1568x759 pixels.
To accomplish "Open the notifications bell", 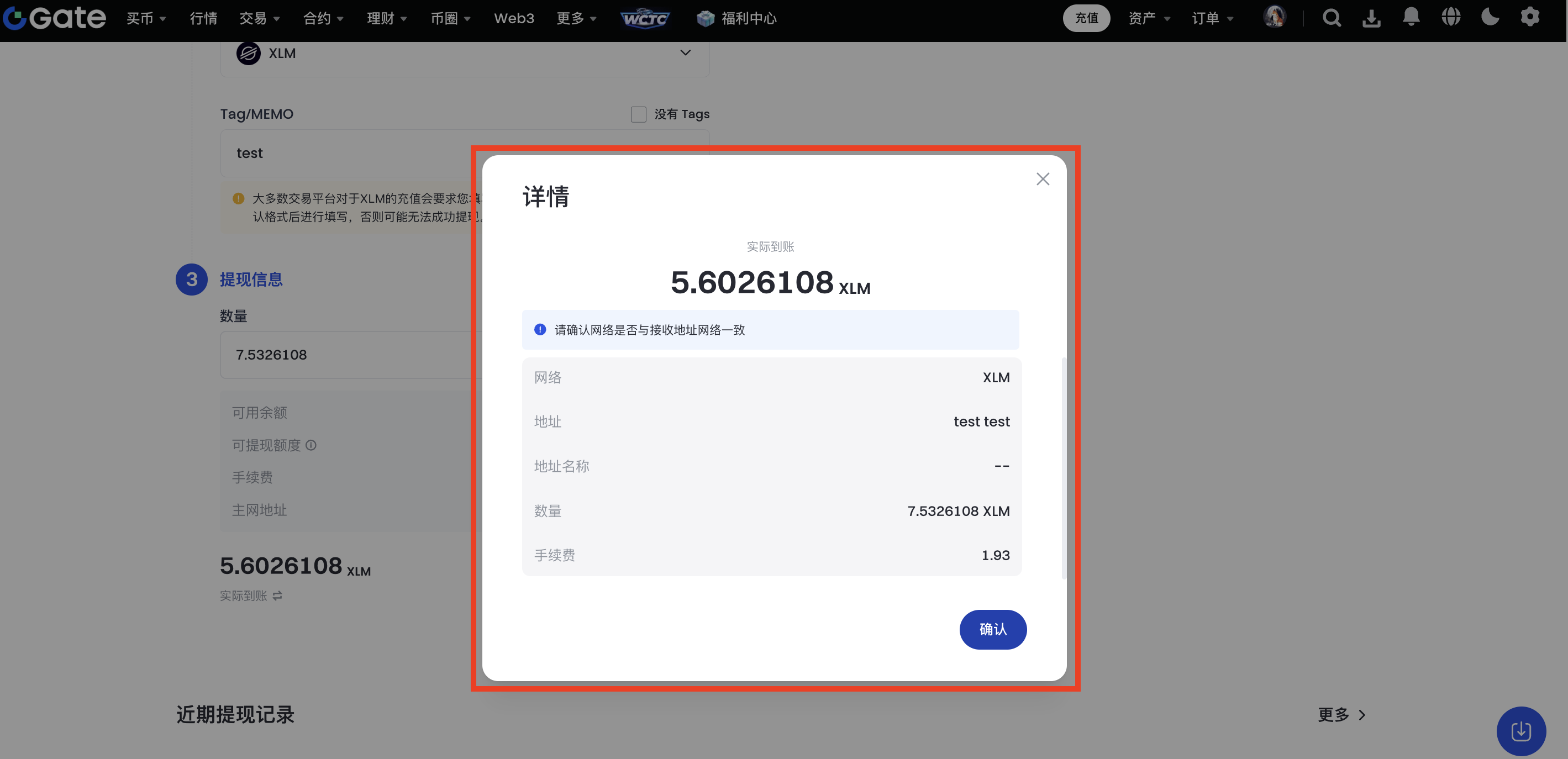I will (1411, 17).
